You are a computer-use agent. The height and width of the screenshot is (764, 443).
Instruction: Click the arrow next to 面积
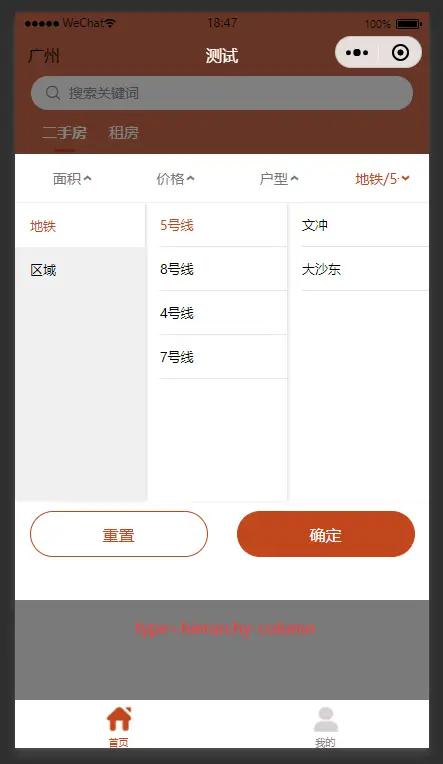(87, 178)
